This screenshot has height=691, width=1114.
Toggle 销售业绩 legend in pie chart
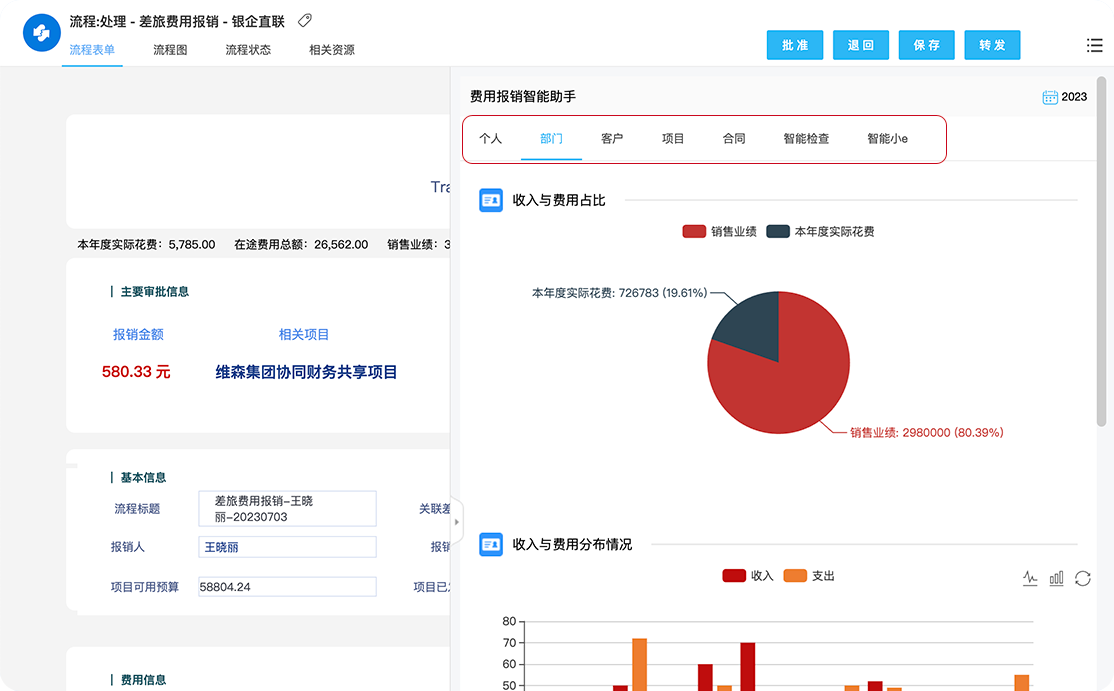click(719, 232)
